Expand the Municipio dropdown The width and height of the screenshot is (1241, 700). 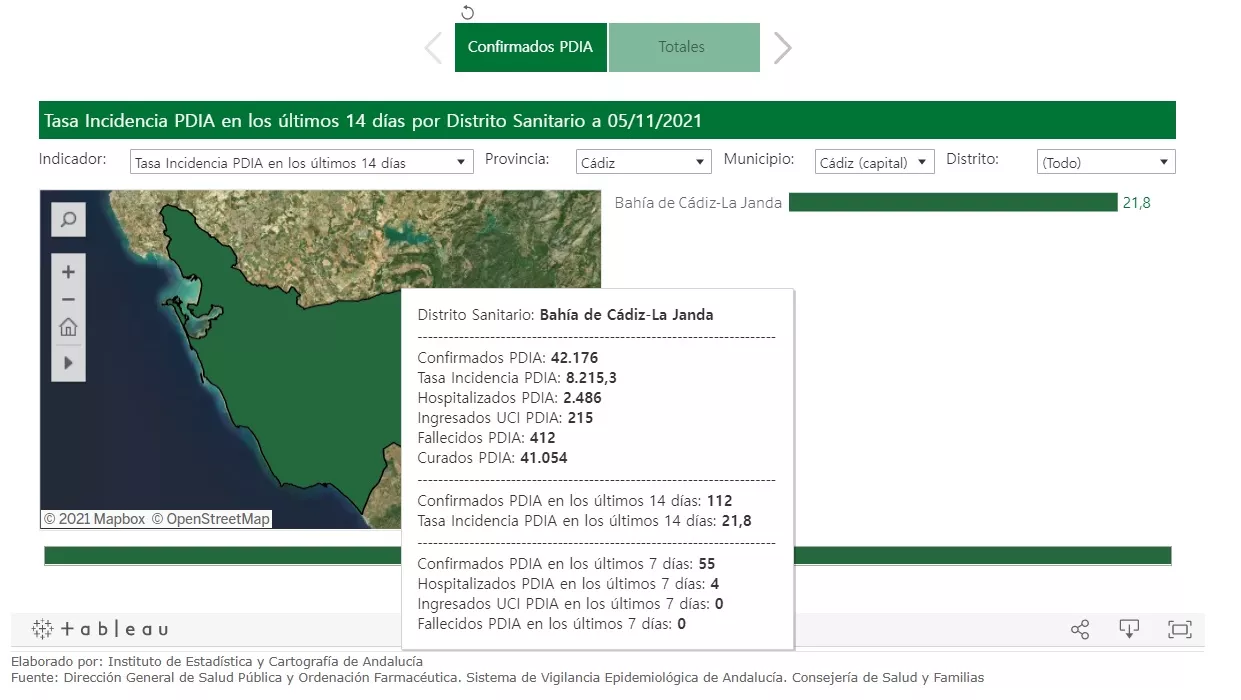pos(874,162)
